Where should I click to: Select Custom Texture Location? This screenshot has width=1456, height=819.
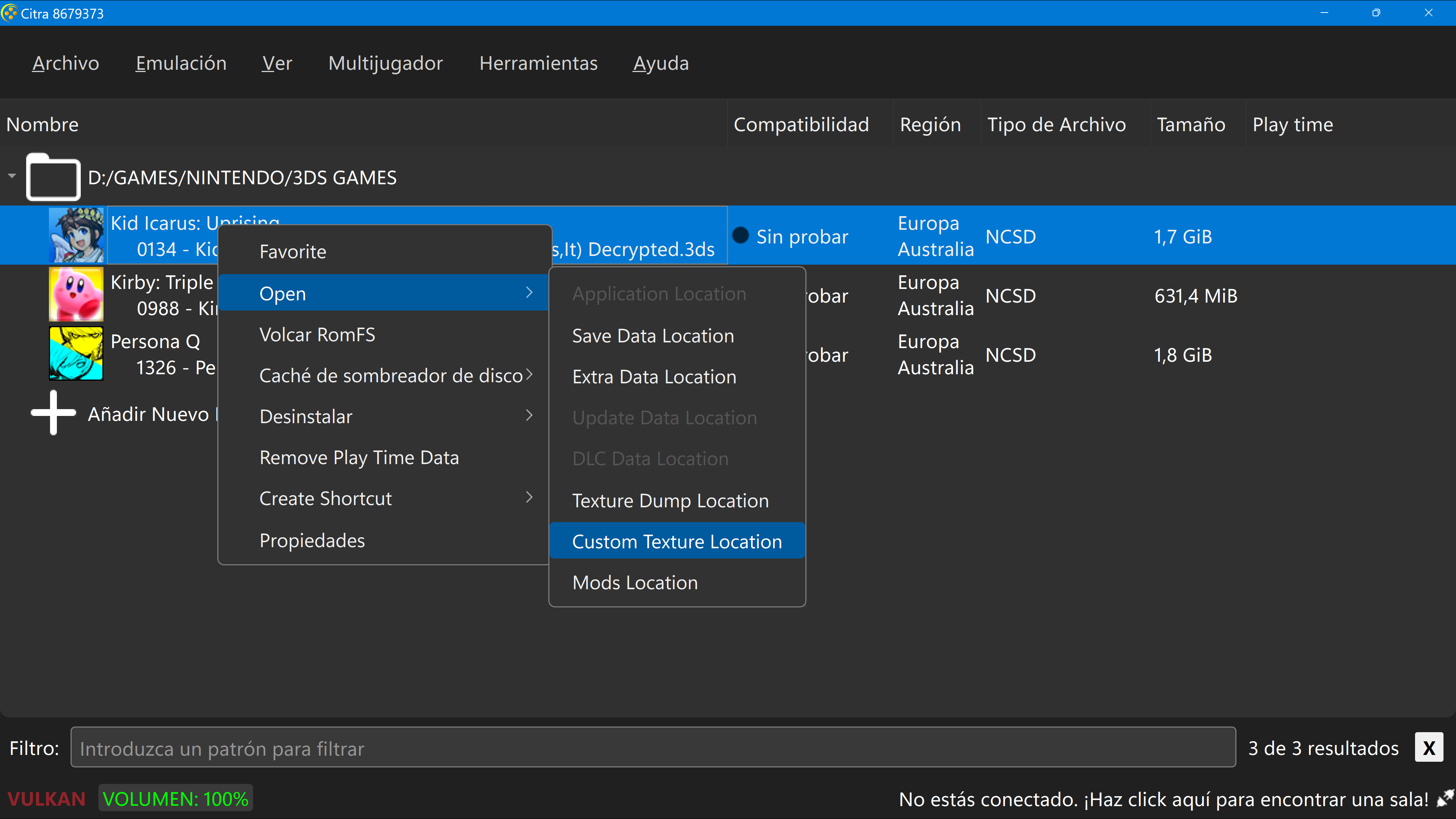click(x=676, y=541)
